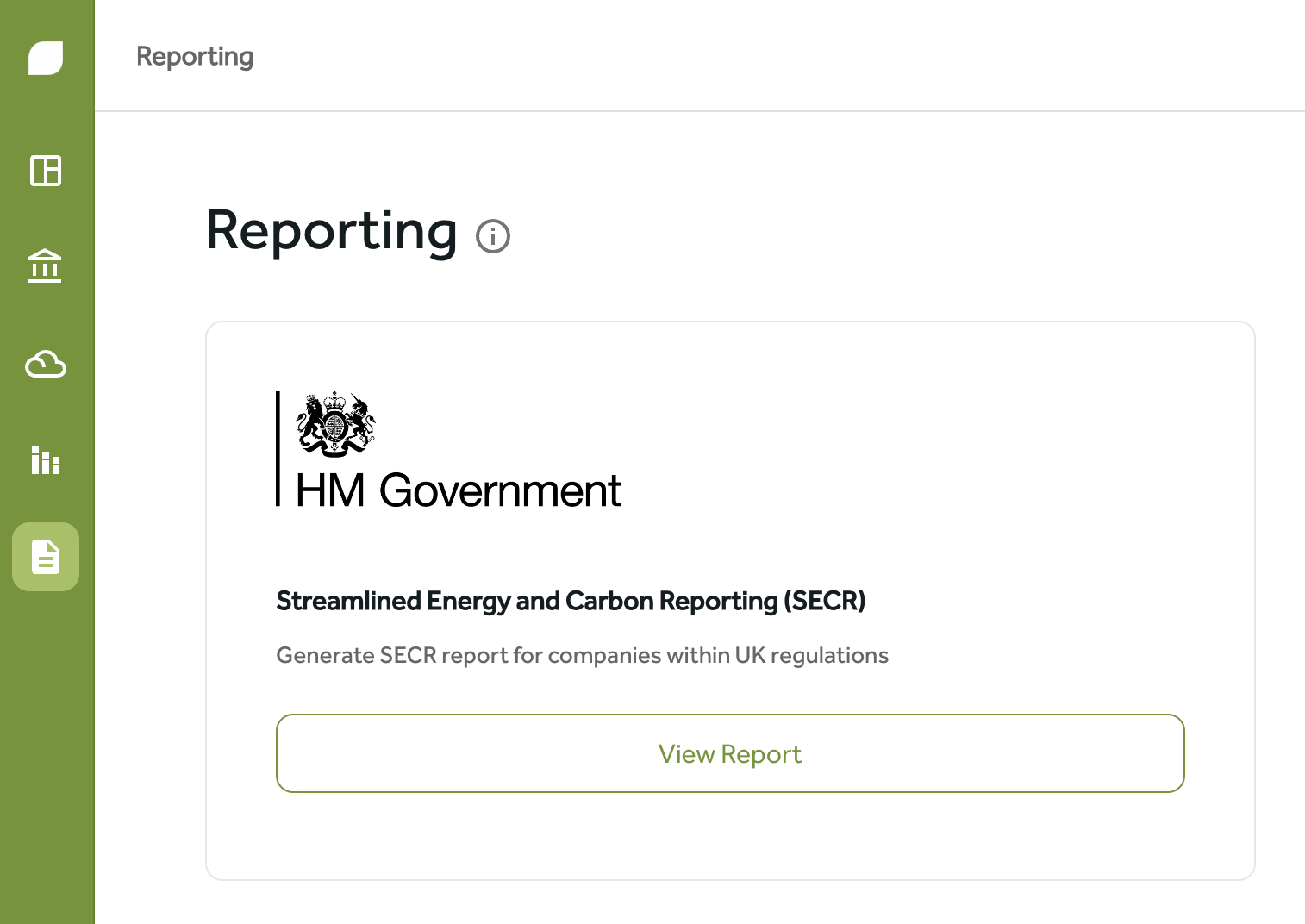Screen dimensions: 1305x924
Task: Open the Dashboard panel icon in sidebar
Action: 46,171
